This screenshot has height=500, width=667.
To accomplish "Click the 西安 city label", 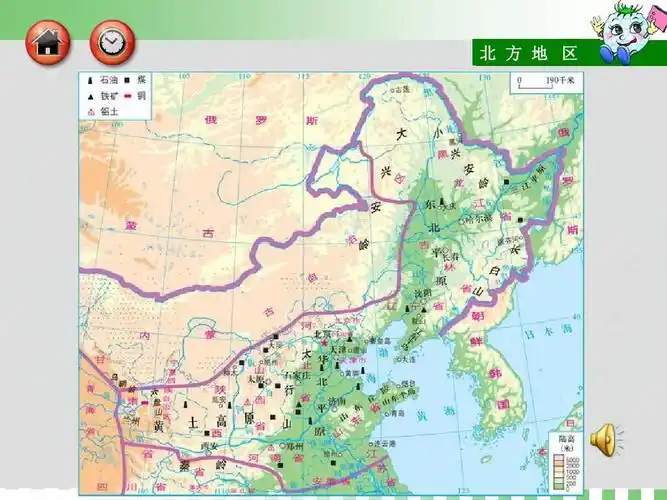I will 208,446.
